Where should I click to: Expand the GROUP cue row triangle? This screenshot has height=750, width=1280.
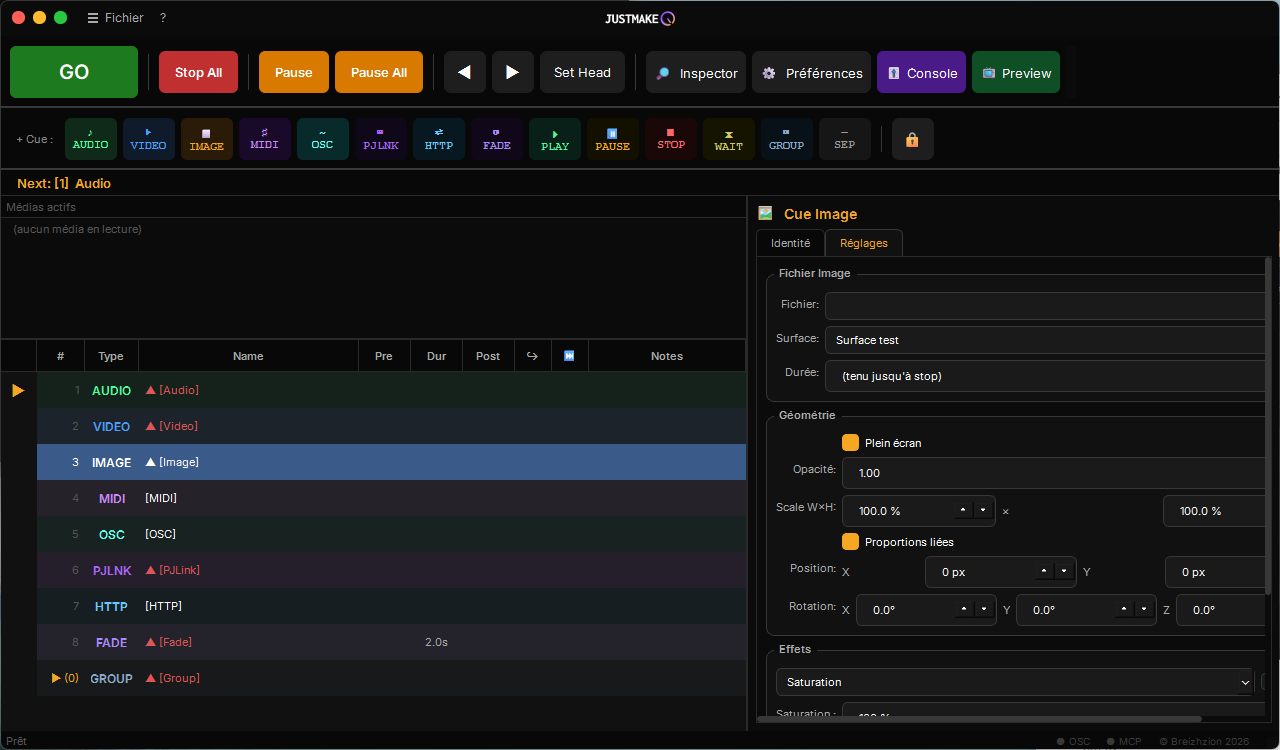coord(57,678)
